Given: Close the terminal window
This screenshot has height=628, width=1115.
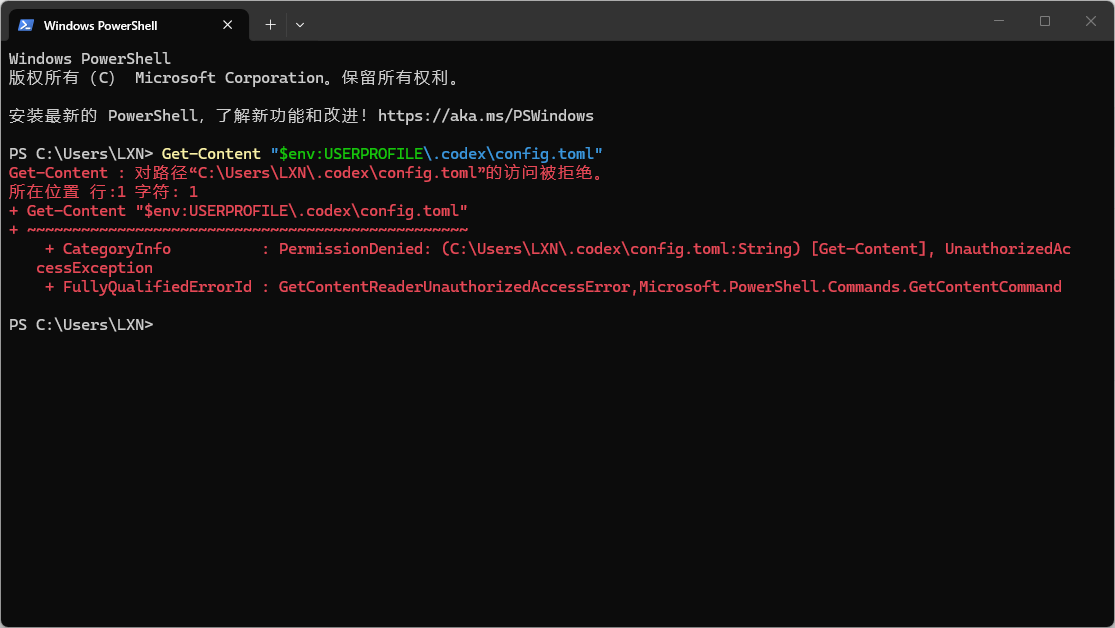Looking at the screenshot, I should (x=1091, y=21).
